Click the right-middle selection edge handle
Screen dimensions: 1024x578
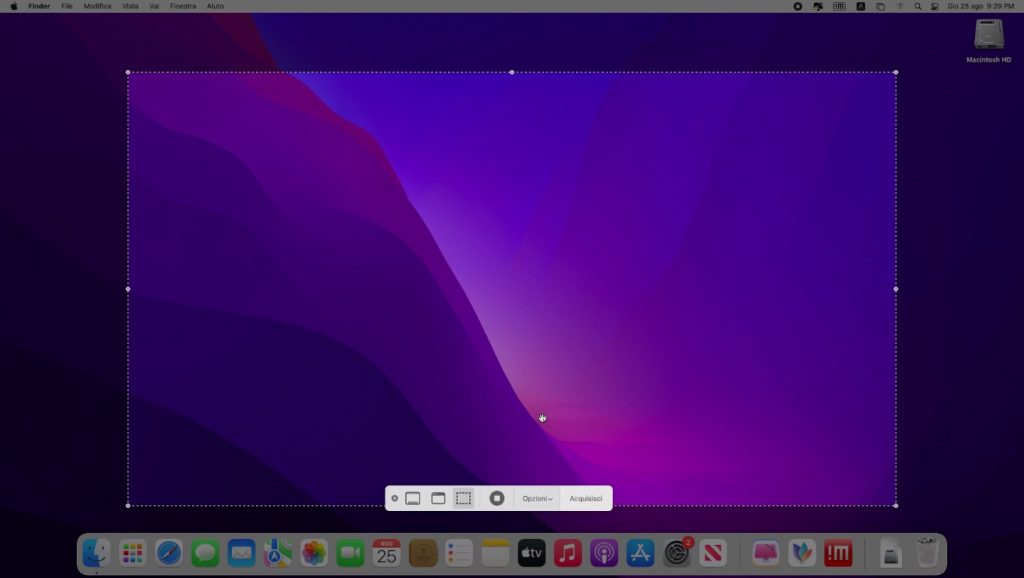click(x=895, y=289)
